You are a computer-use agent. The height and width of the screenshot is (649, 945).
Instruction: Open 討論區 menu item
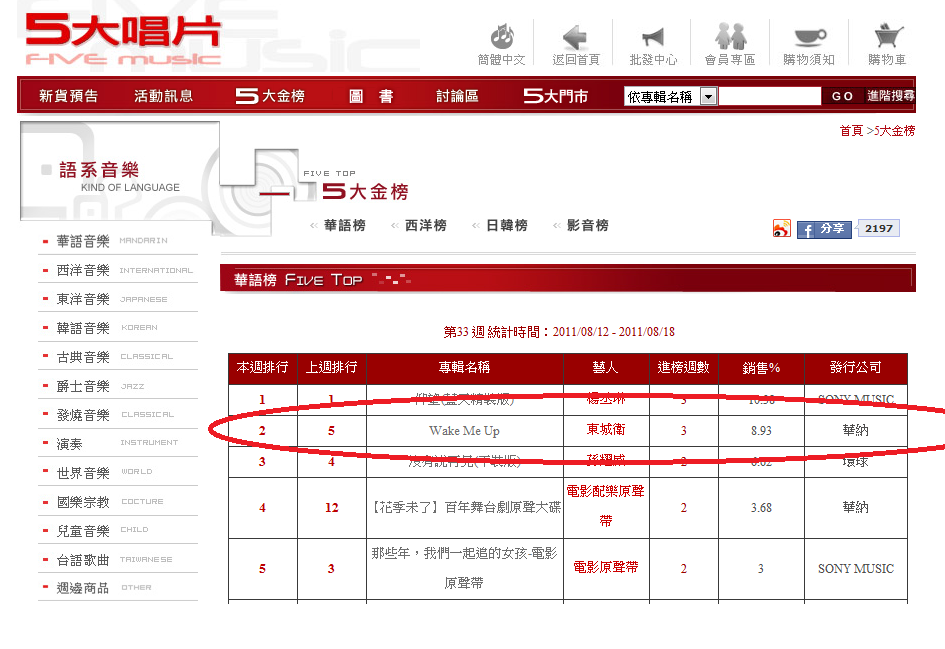pos(457,96)
